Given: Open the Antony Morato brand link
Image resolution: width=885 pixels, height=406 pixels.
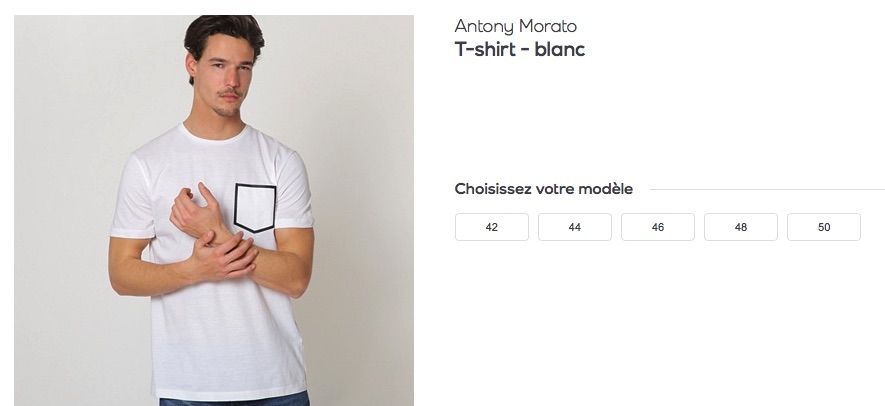Looking at the screenshot, I should 515,27.
